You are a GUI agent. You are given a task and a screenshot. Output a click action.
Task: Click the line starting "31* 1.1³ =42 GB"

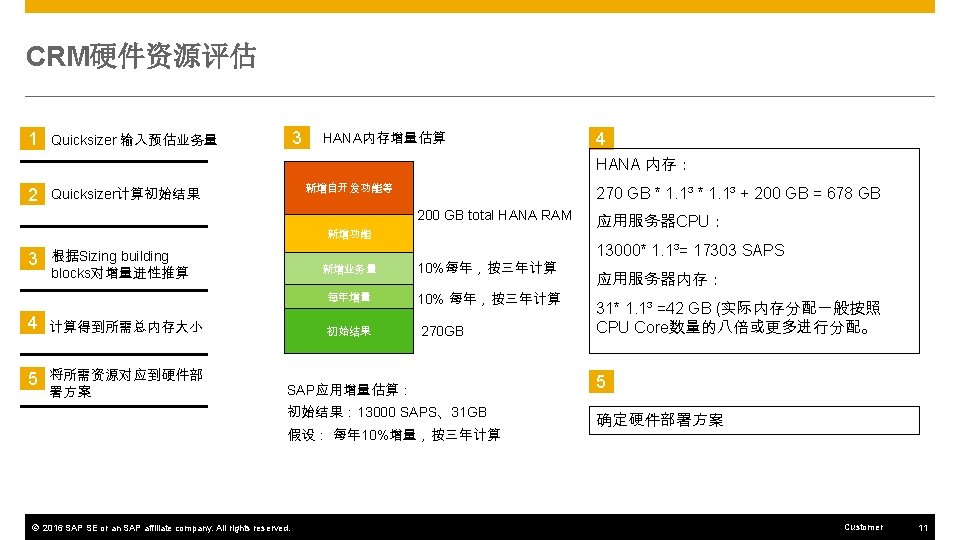[738, 317]
